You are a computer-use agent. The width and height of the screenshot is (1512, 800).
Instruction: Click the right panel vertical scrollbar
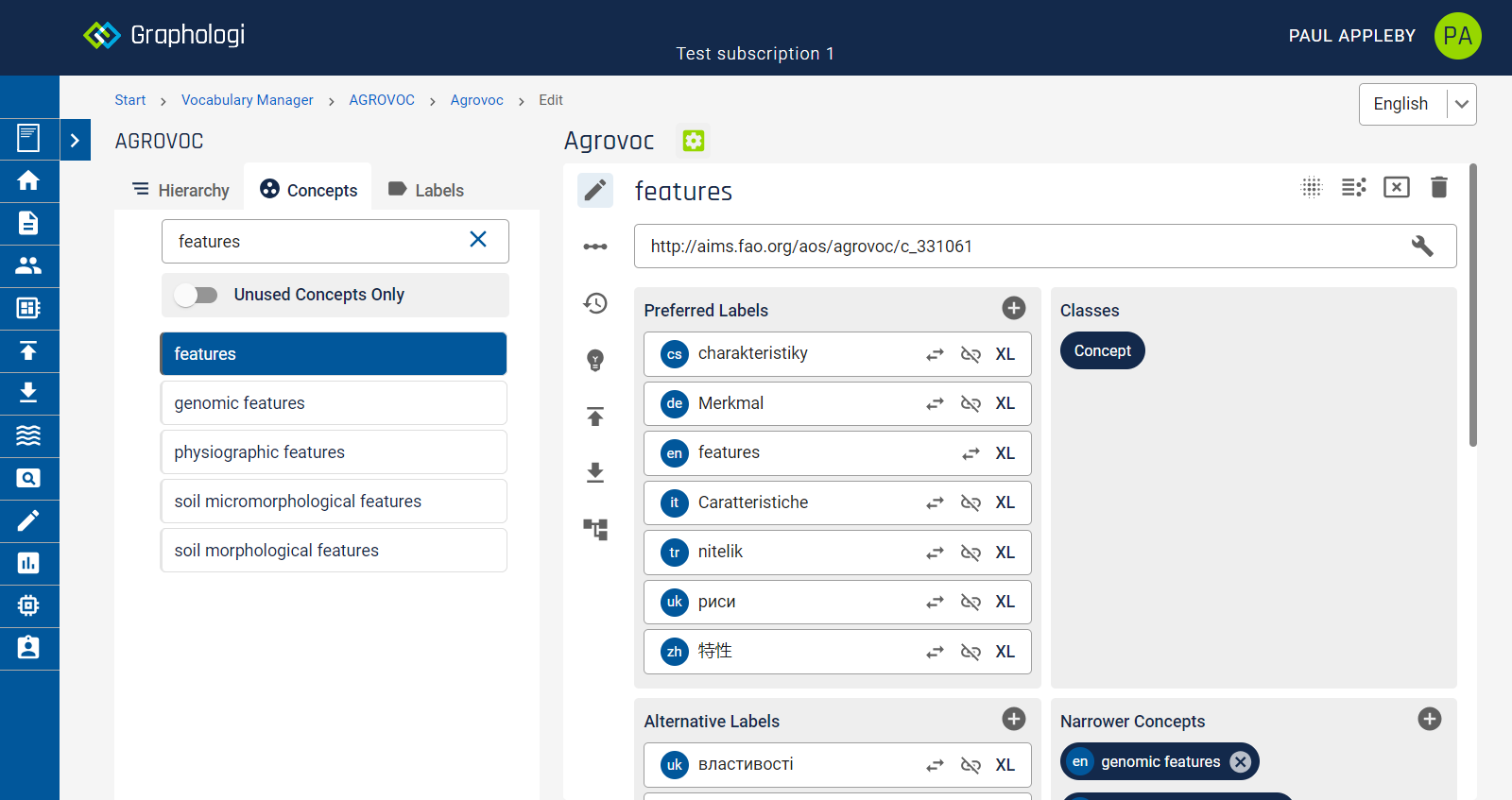[x=1473, y=305]
